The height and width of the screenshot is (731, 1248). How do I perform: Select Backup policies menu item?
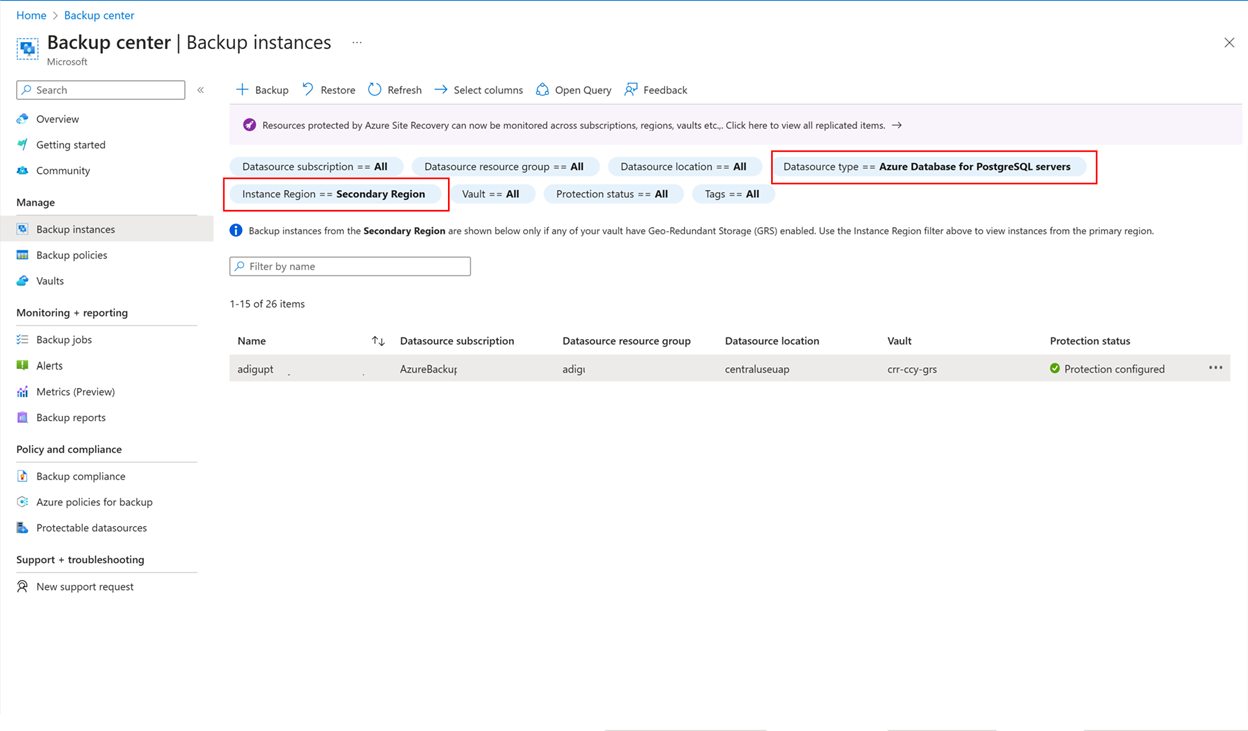click(x=71, y=255)
